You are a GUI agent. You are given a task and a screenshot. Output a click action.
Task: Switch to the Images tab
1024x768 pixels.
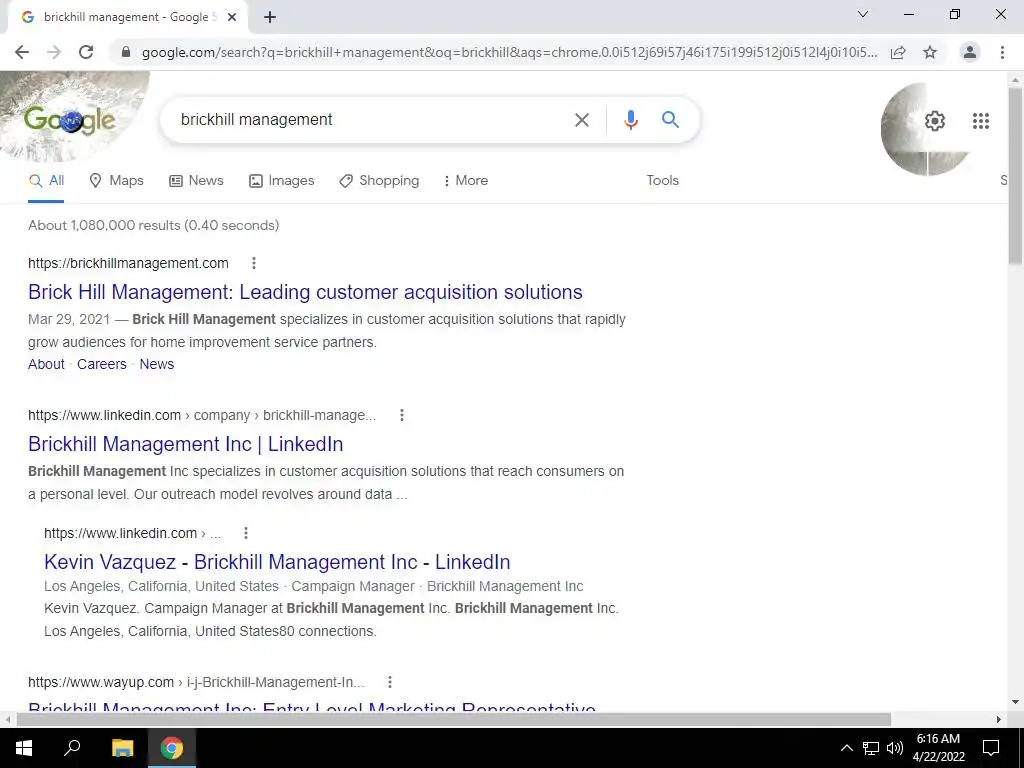pos(281,181)
